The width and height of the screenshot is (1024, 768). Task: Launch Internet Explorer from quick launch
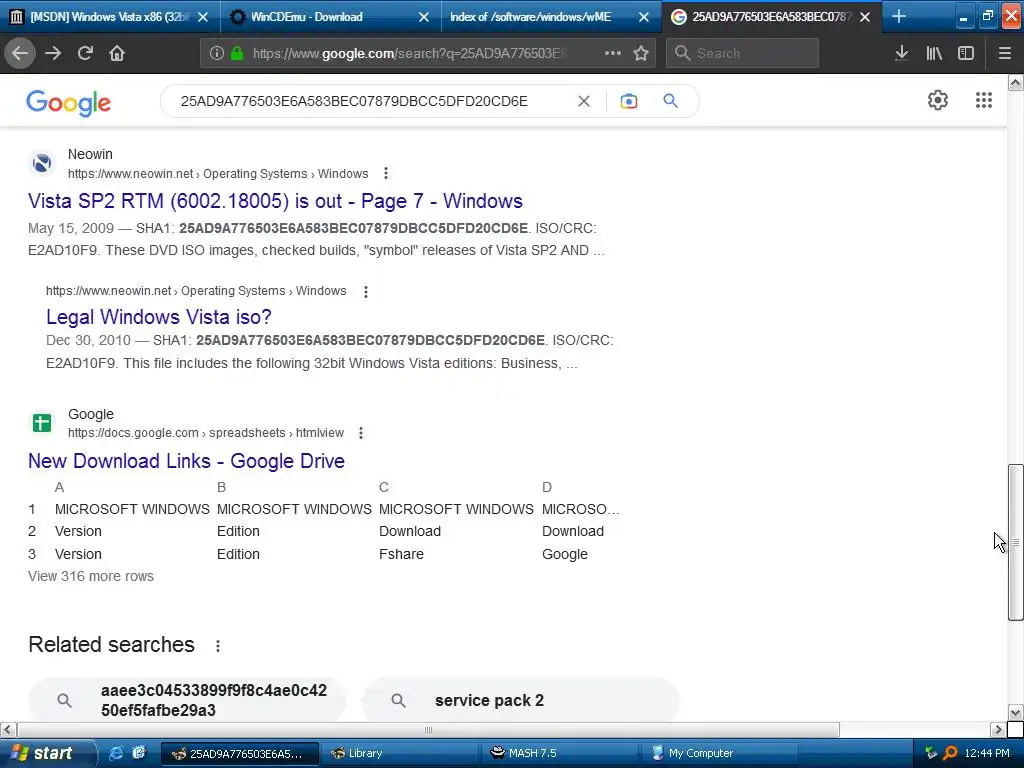(116, 753)
